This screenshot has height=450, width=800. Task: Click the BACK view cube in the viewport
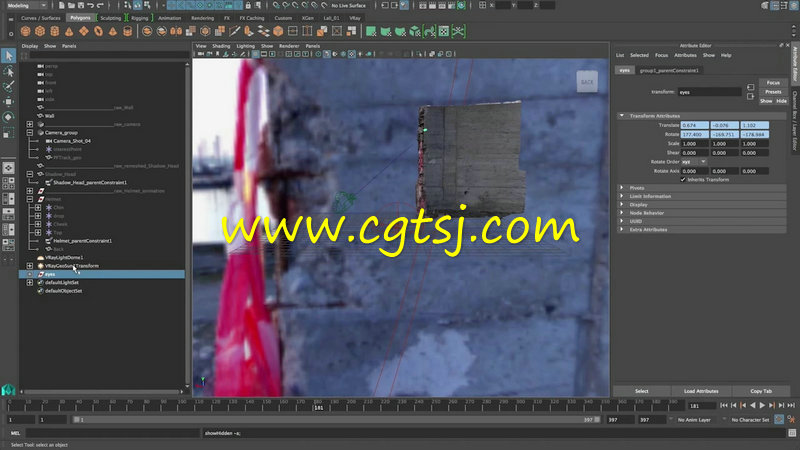[587, 82]
